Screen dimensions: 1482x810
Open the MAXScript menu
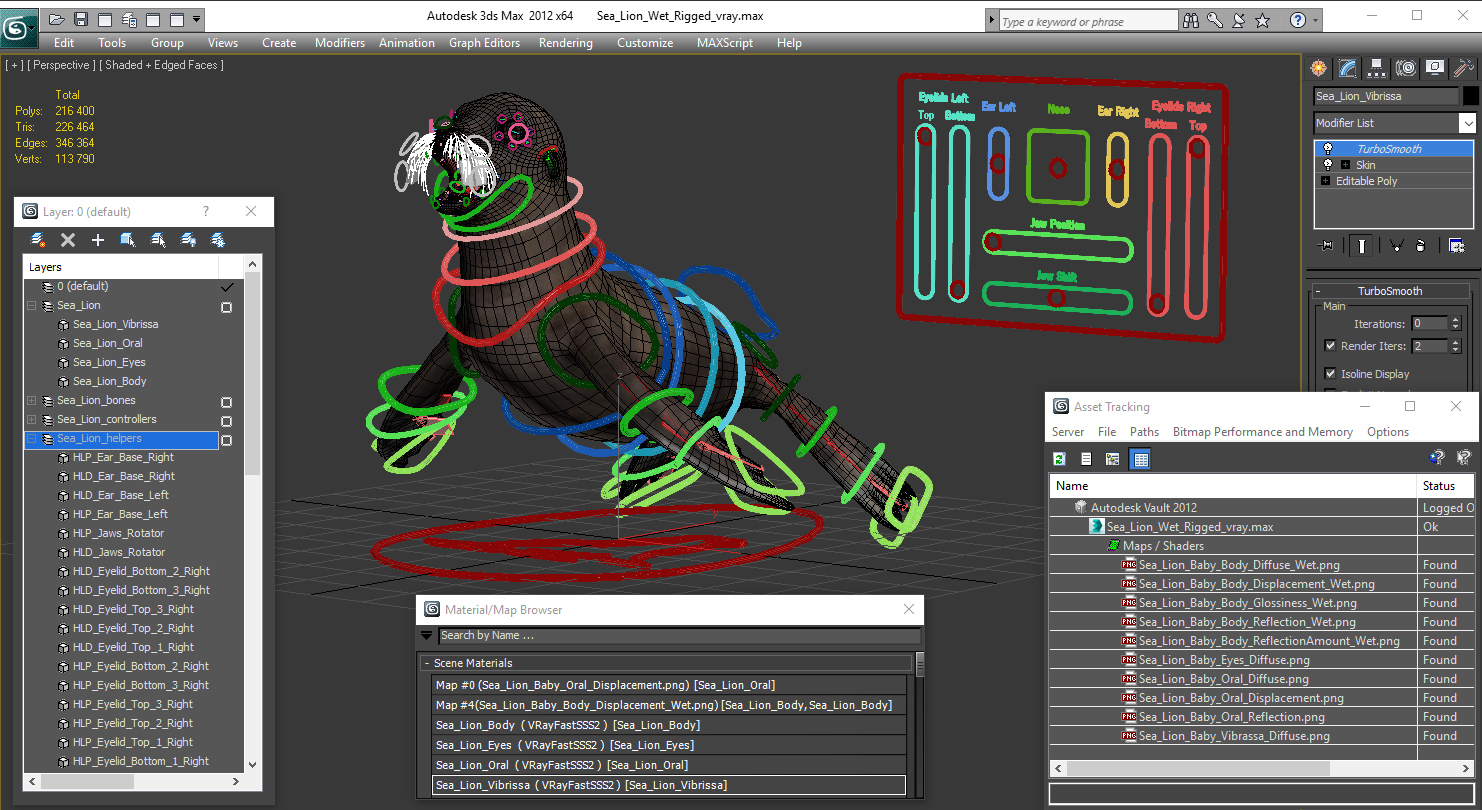coord(725,43)
